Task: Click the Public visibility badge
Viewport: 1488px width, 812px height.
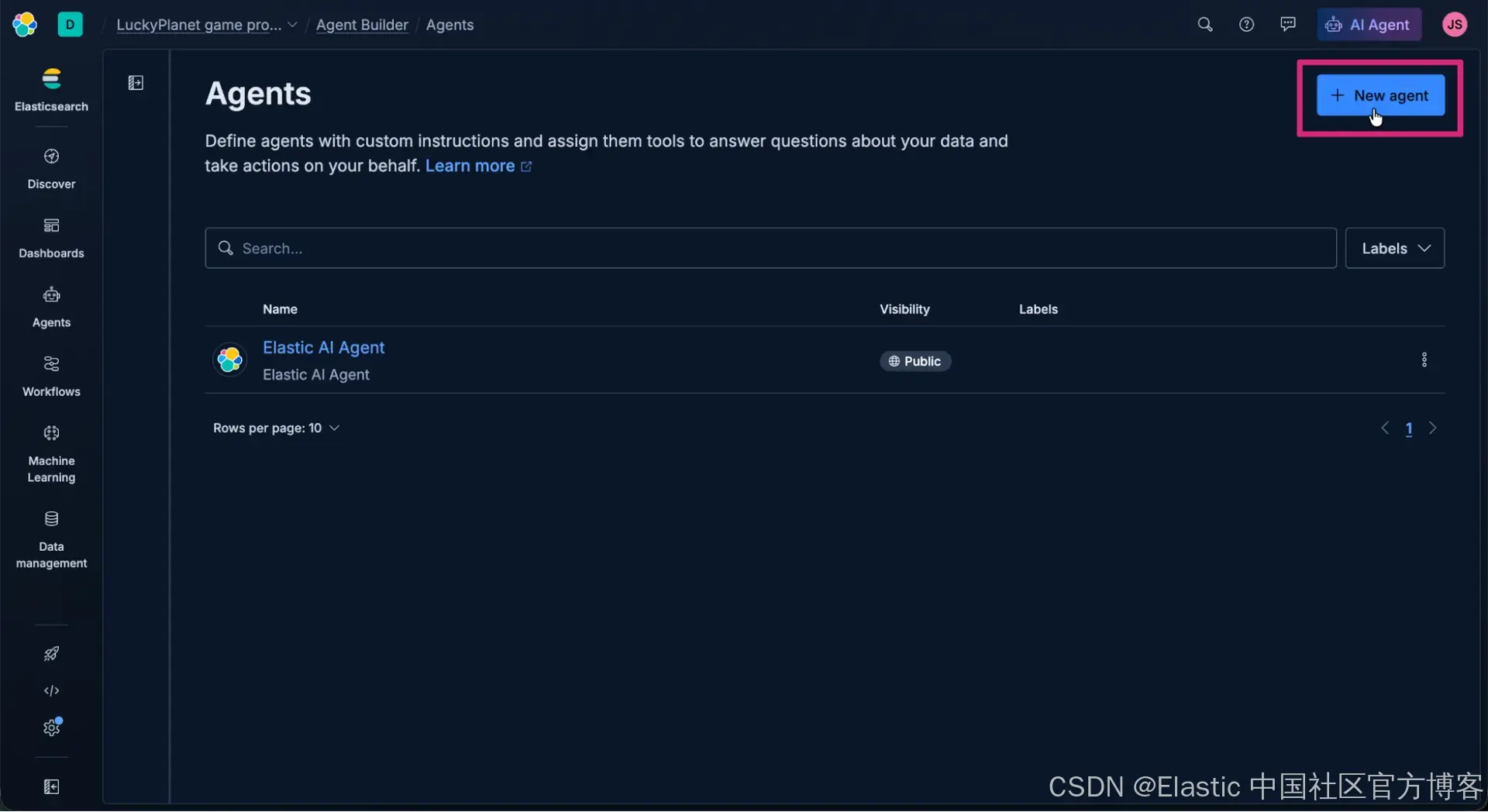Action: click(x=915, y=361)
